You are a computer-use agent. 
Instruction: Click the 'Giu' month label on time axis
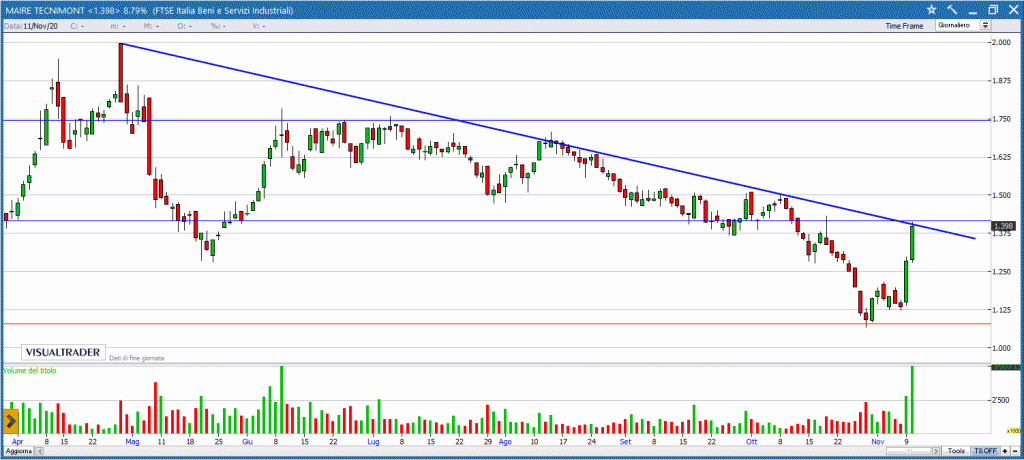248,442
